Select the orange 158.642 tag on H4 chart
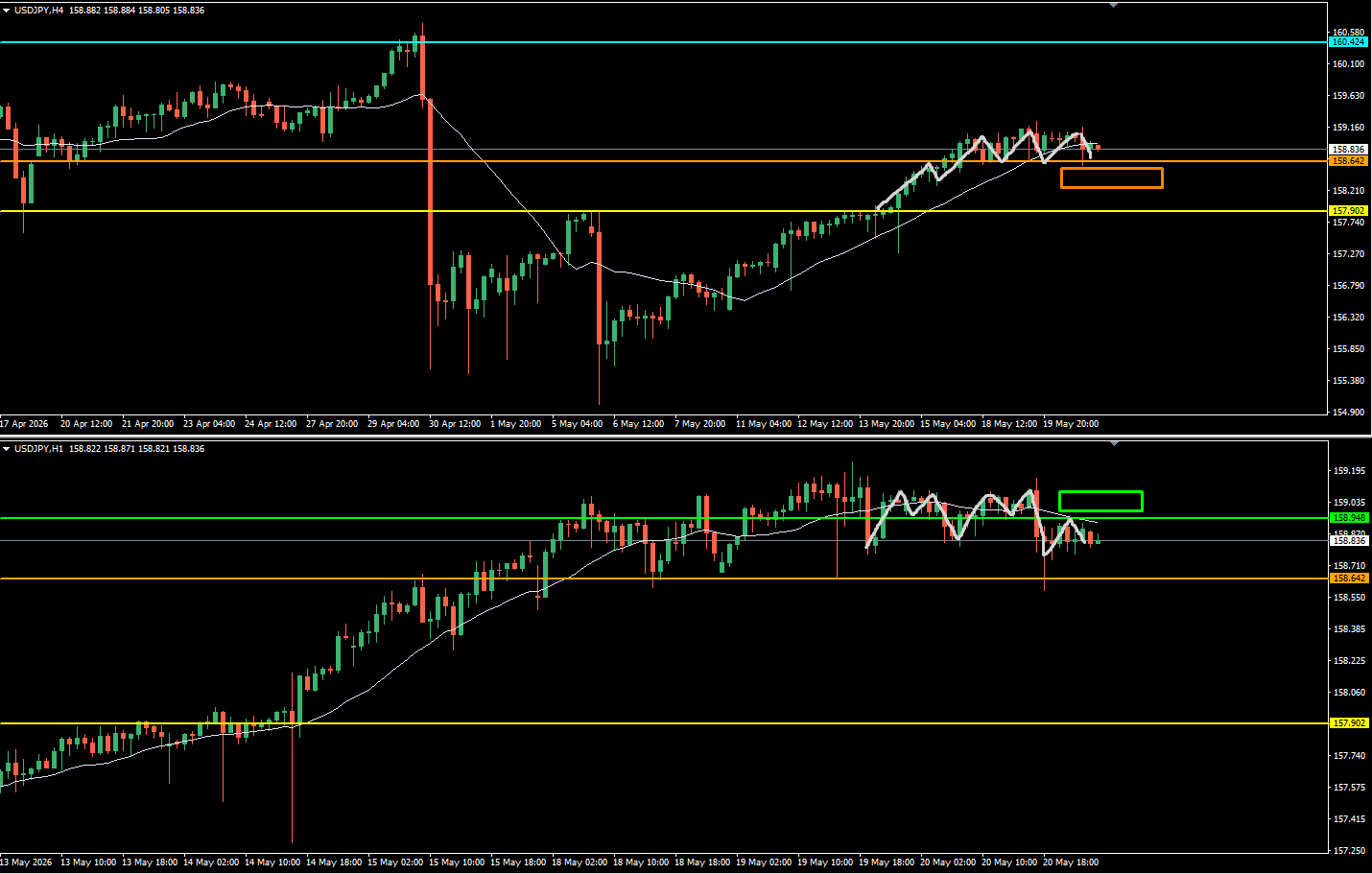Image resolution: width=1372 pixels, height=874 pixels. point(1348,161)
